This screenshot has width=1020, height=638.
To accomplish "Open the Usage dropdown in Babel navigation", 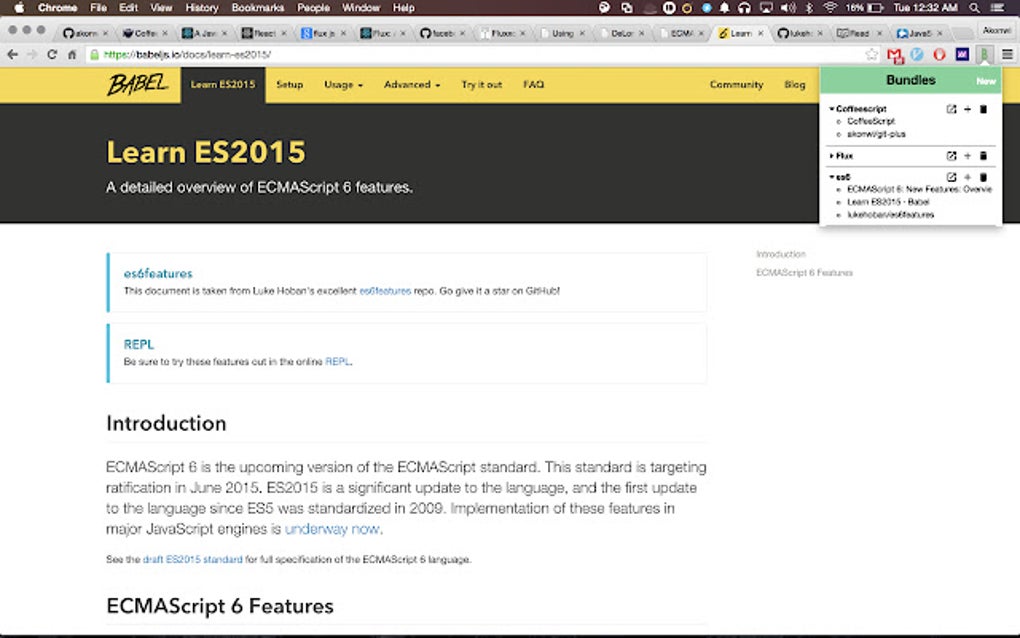I will (x=343, y=85).
